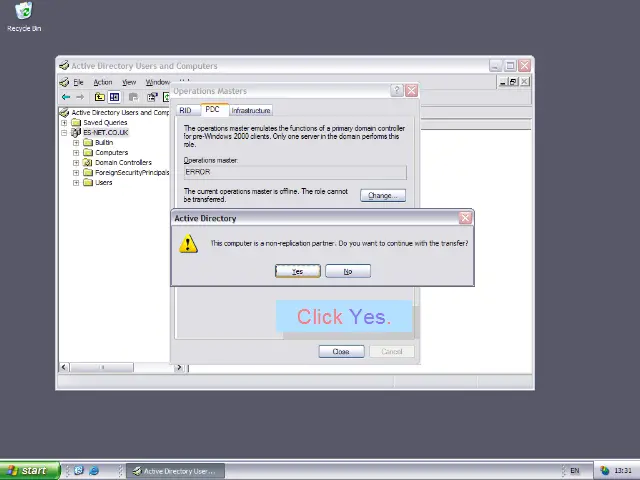This screenshot has height=480, width=640.
Task: Confirm the transfer by clicking Yes
Action: [298, 271]
